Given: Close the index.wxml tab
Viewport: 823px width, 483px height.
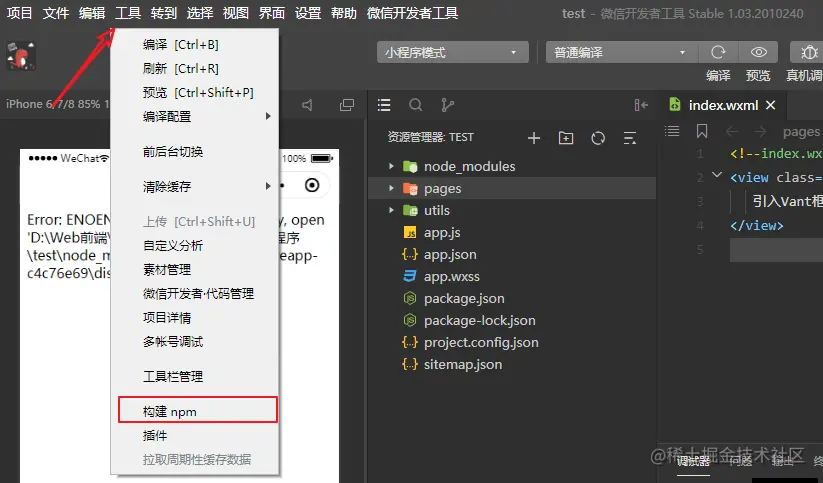Looking at the screenshot, I should pos(771,105).
